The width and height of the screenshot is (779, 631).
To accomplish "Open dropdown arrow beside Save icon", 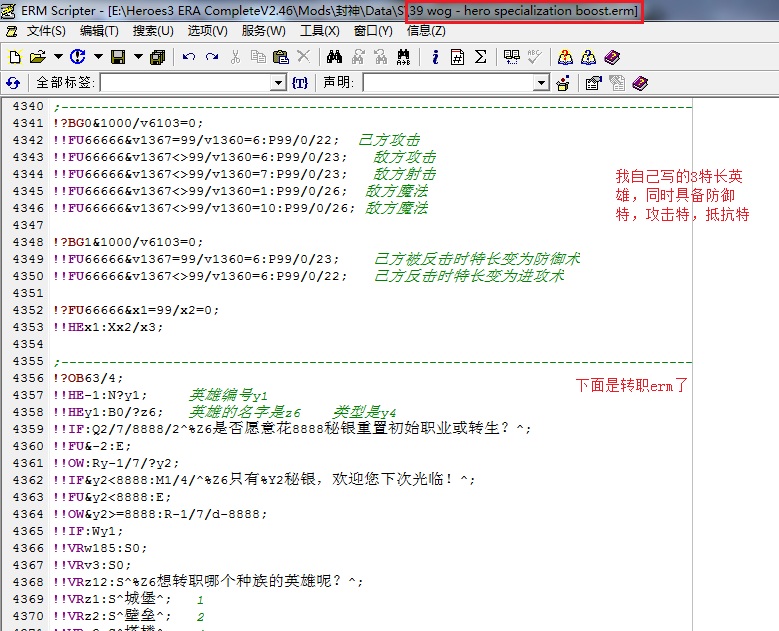I will [x=138, y=57].
